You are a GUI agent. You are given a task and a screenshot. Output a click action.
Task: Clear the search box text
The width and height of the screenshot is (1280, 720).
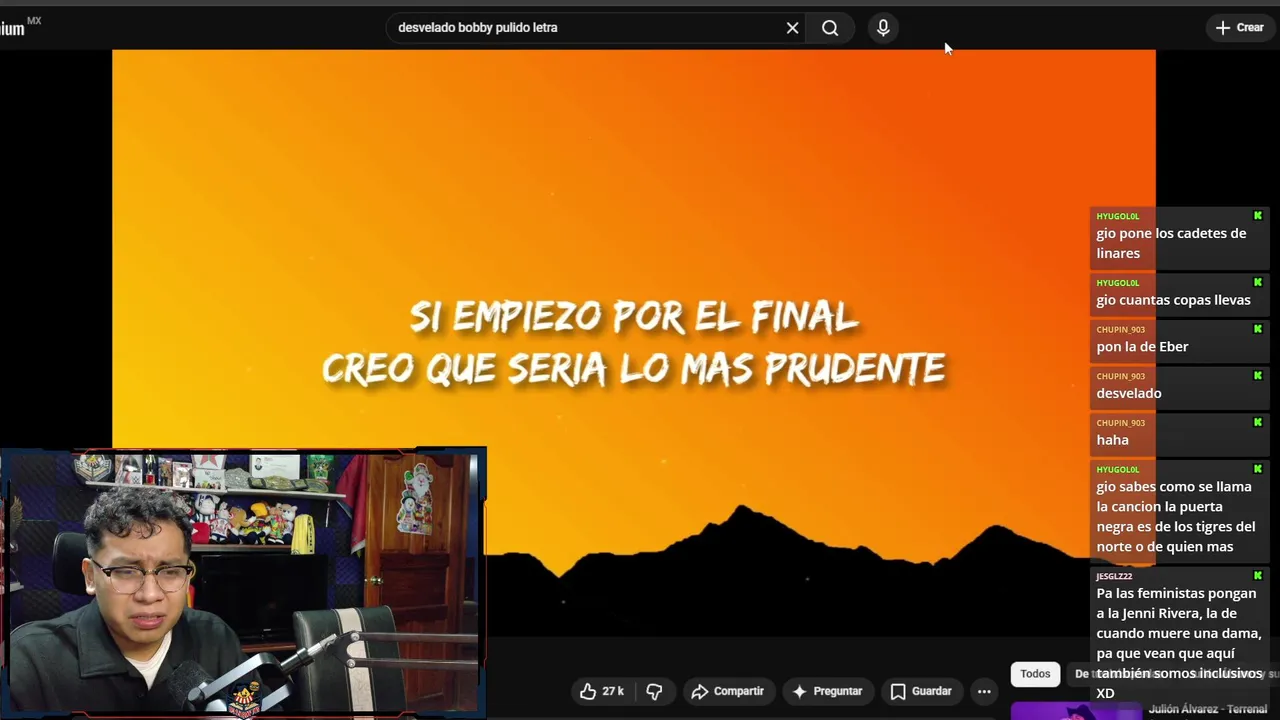pos(792,28)
